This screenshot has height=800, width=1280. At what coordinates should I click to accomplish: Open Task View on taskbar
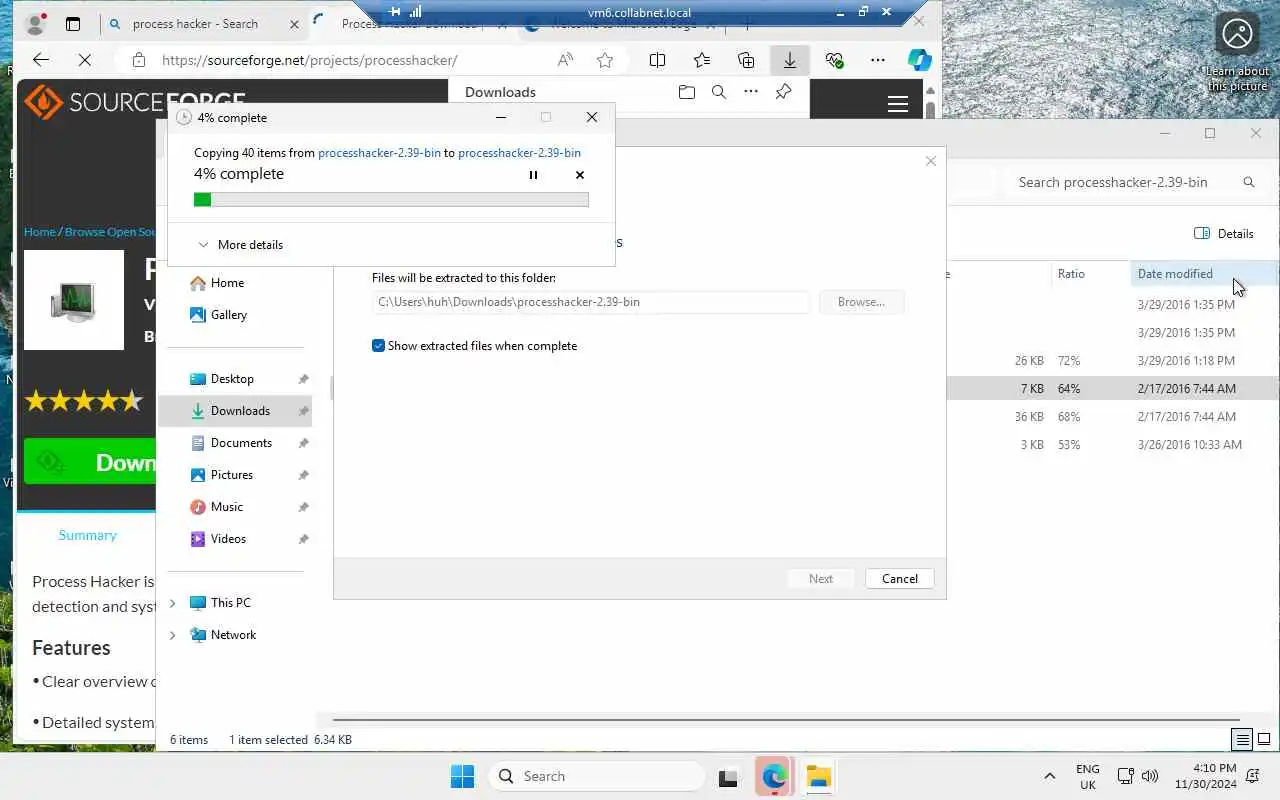point(728,776)
